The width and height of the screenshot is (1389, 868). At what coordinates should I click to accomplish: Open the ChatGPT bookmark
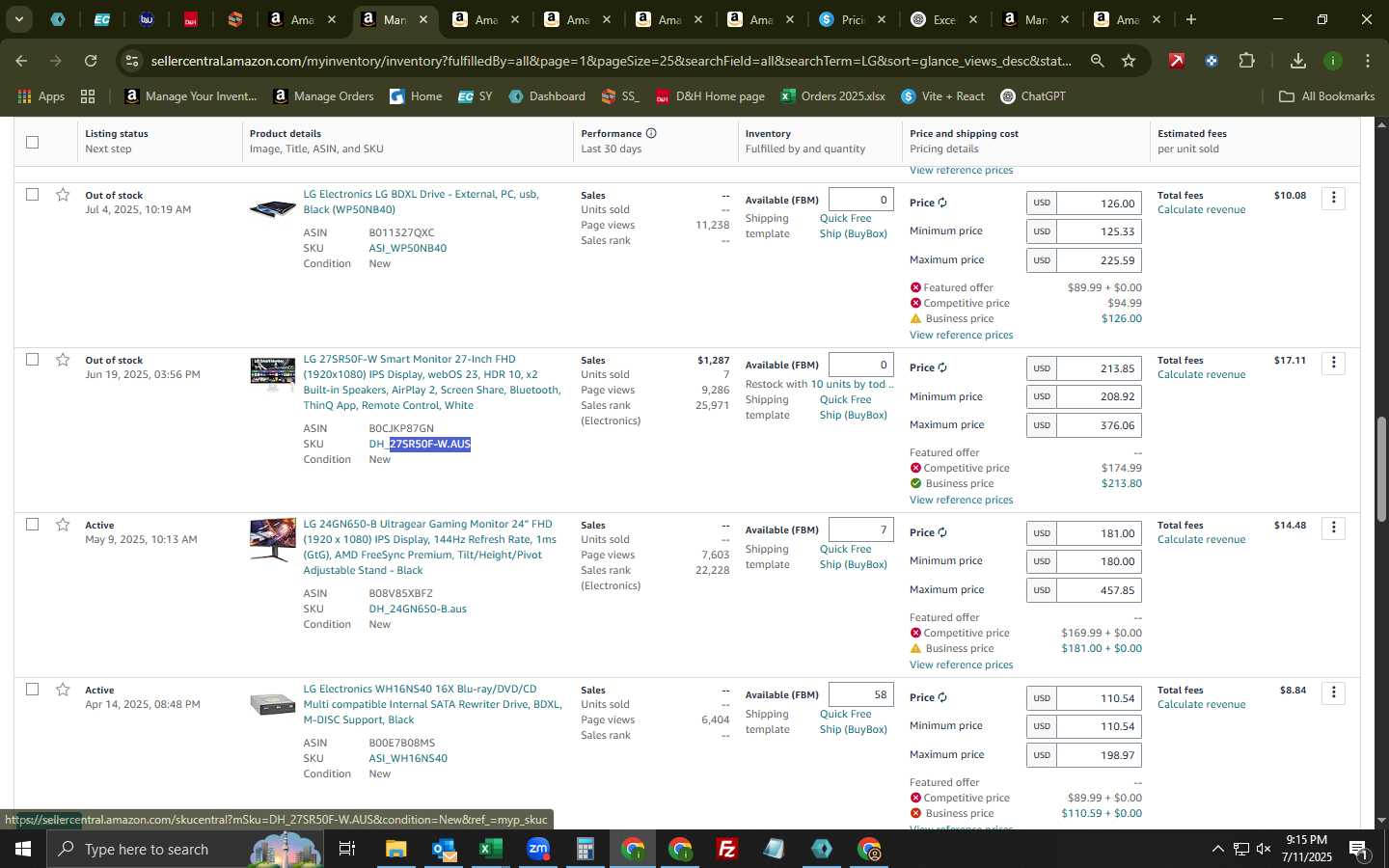(x=1032, y=96)
